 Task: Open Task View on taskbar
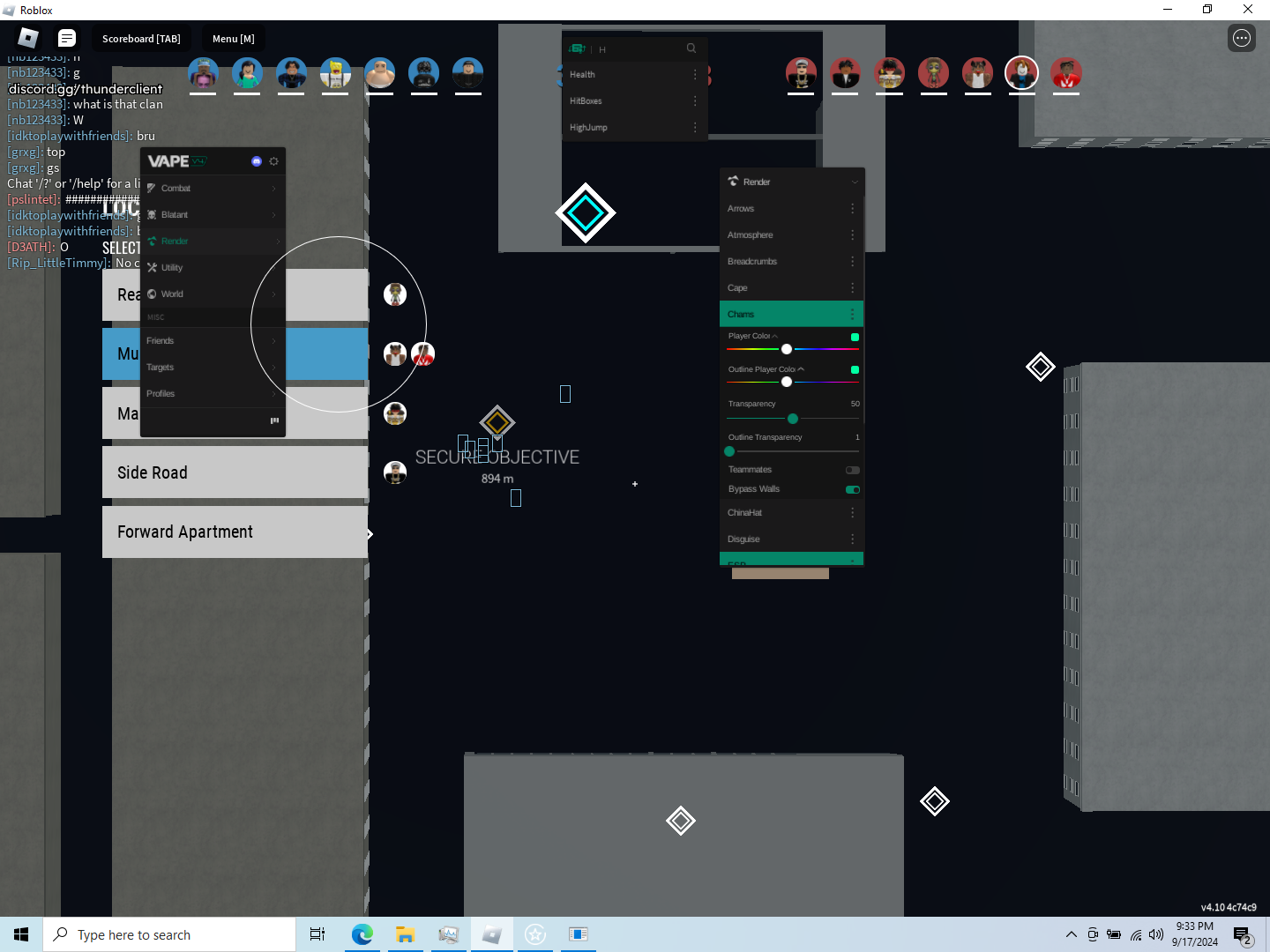[x=317, y=934]
